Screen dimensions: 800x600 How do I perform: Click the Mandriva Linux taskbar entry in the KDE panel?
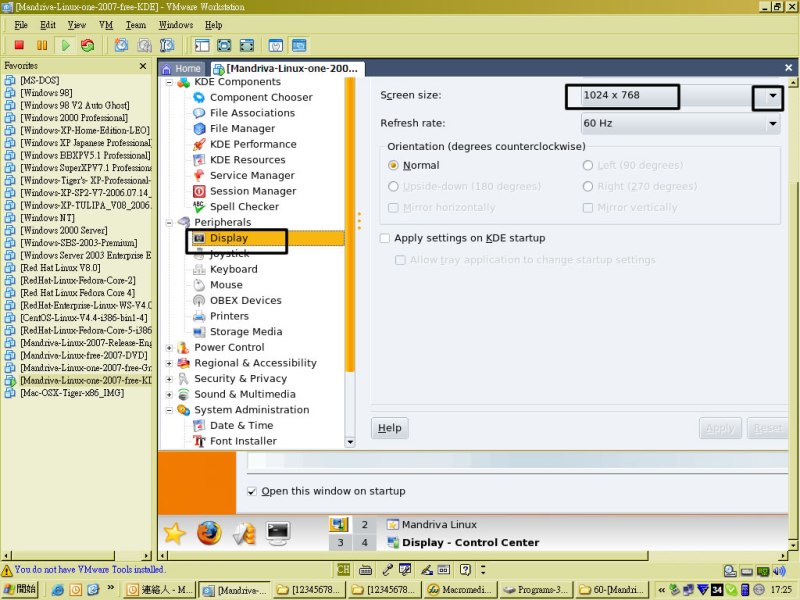point(432,524)
